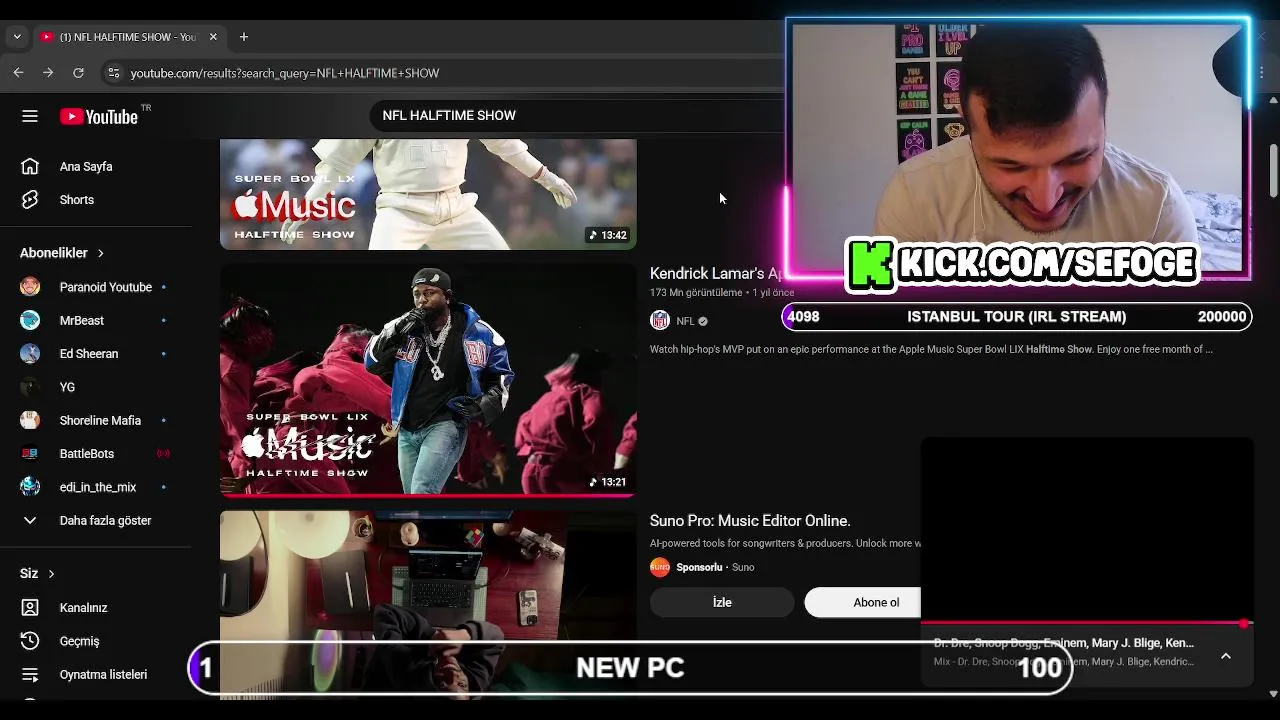
Task: Click the 173 Mn görüntüleme text
Action: [x=696, y=293]
